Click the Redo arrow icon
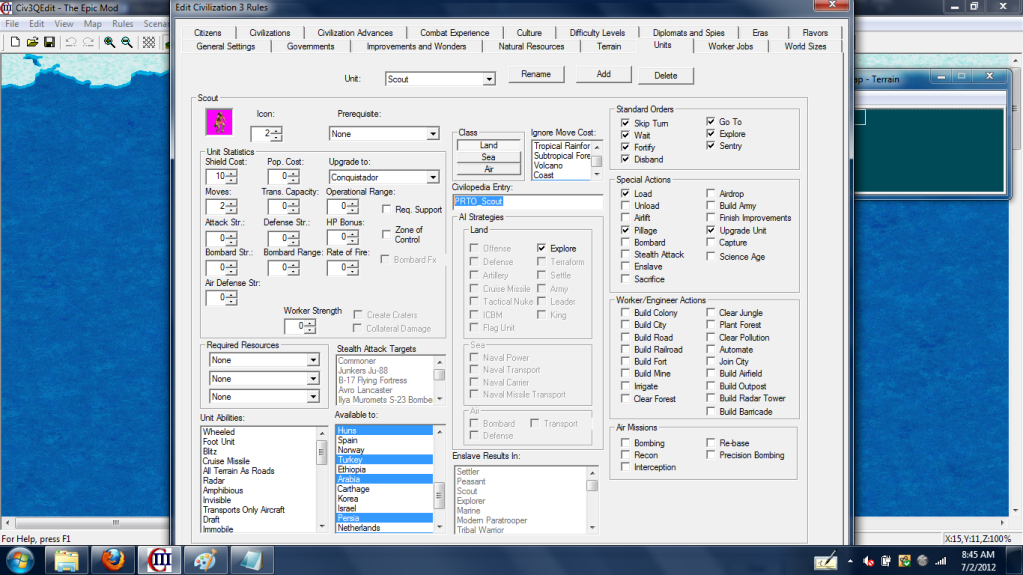This screenshot has width=1023, height=575. (x=88, y=42)
